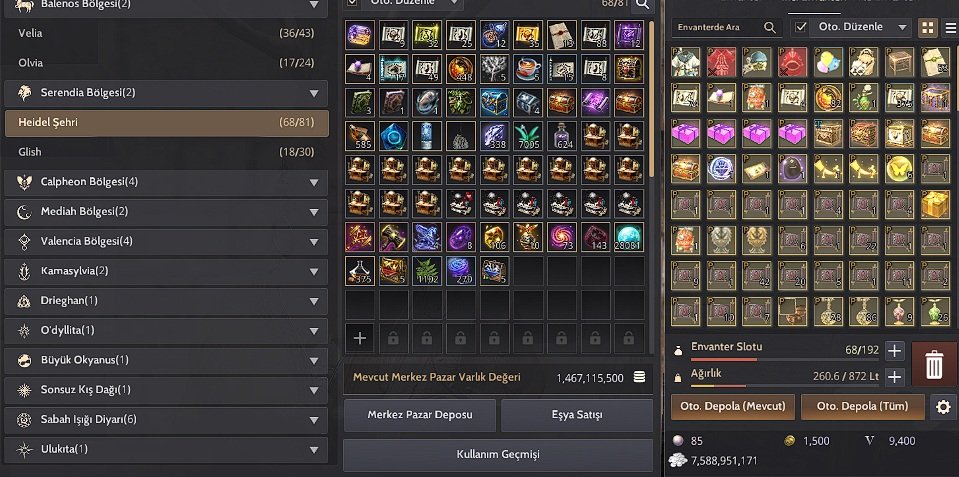Select Glish storage entry
This screenshot has width=959, height=477.
click(166, 152)
